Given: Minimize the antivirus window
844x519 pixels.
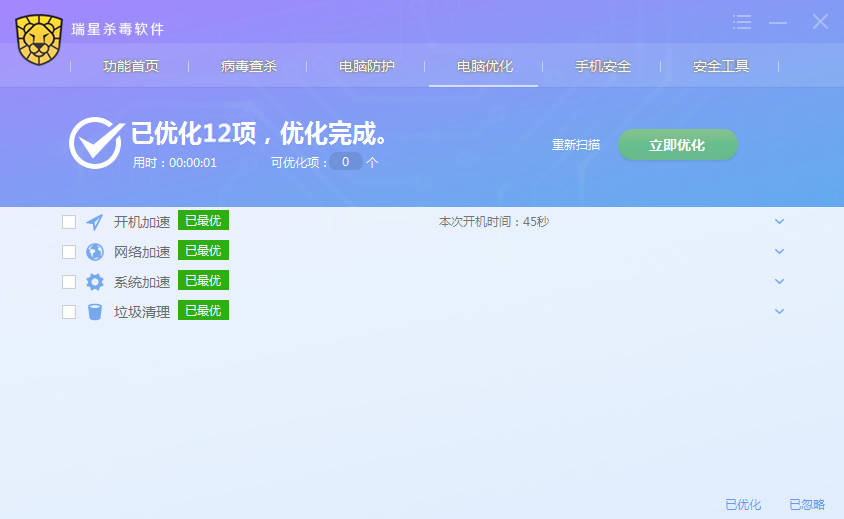Looking at the screenshot, I should 778,22.
